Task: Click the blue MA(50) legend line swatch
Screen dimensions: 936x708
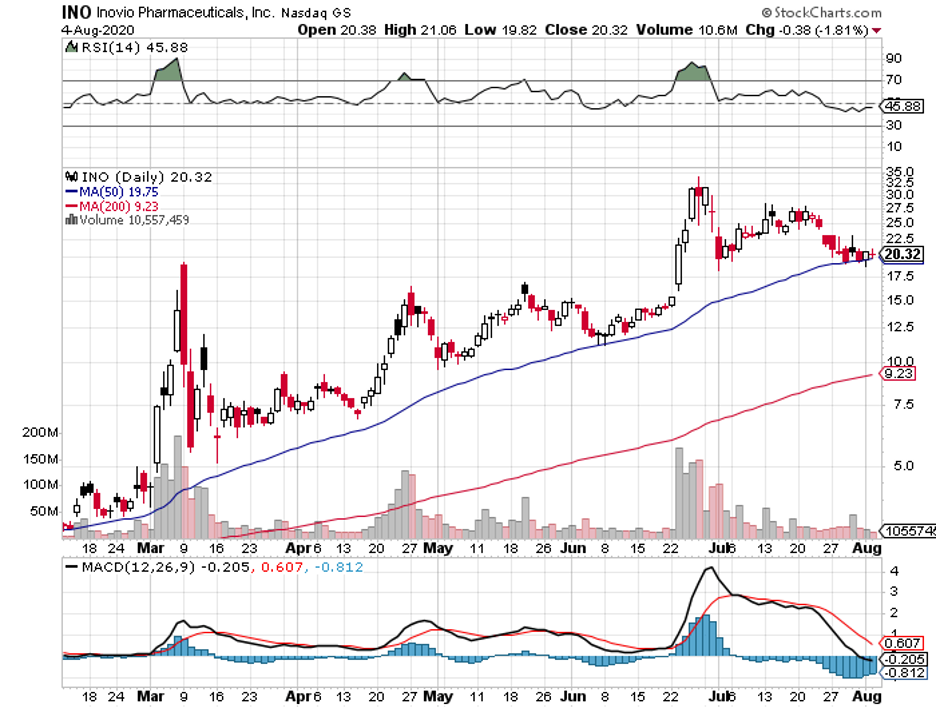Action: 71,192
